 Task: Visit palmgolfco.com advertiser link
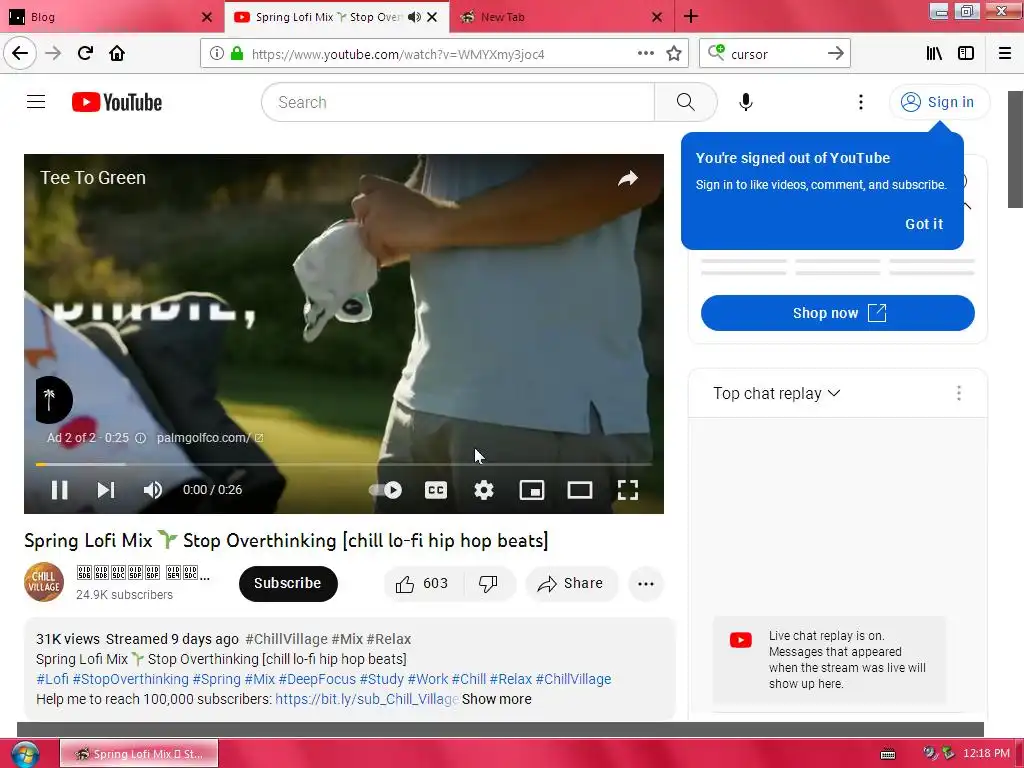click(x=210, y=438)
